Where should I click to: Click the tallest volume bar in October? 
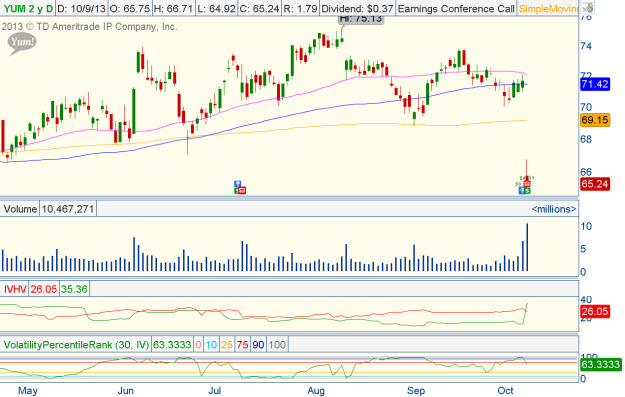[527, 247]
